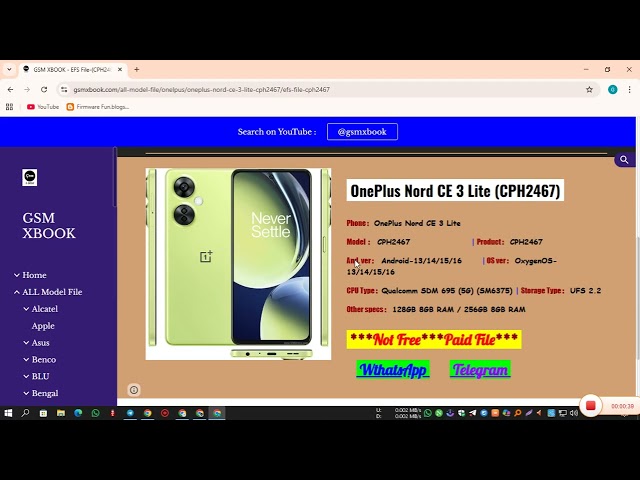This screenshot has width=640, height=480.
Task: Click the GSM XBOOK site title
Action: (x=49, y=225)
